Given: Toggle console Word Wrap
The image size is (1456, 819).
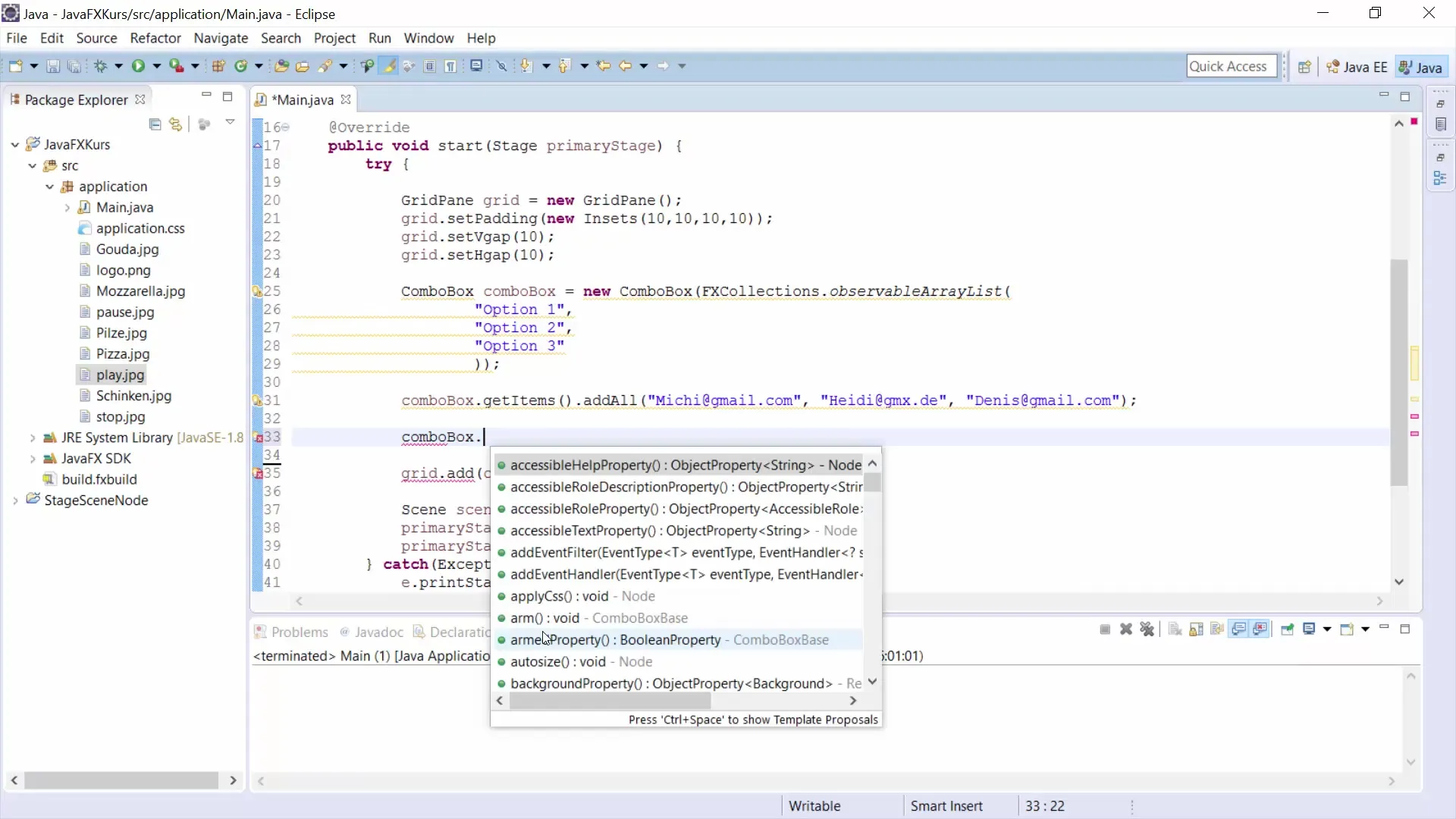Looking at the screenshot, I should click(x=1217, y=629).
